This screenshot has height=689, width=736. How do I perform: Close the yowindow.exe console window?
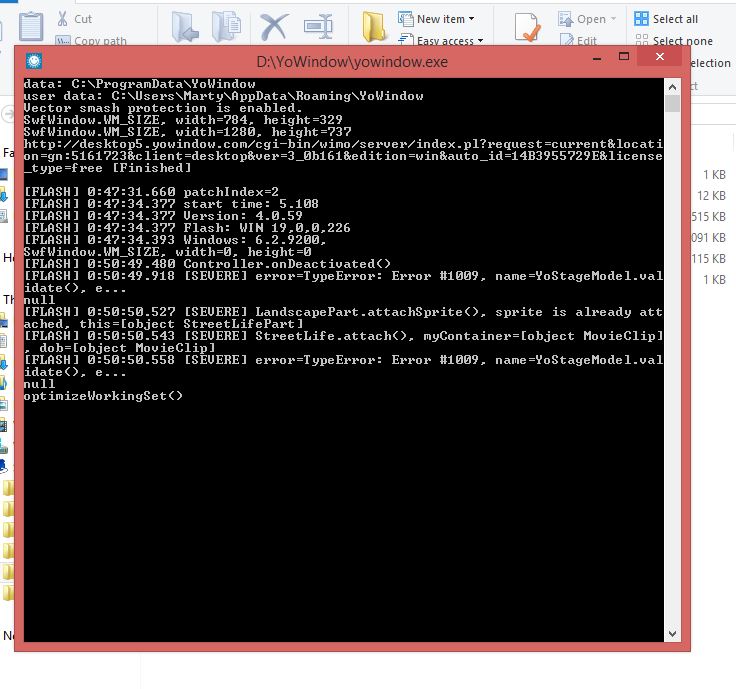660,57
